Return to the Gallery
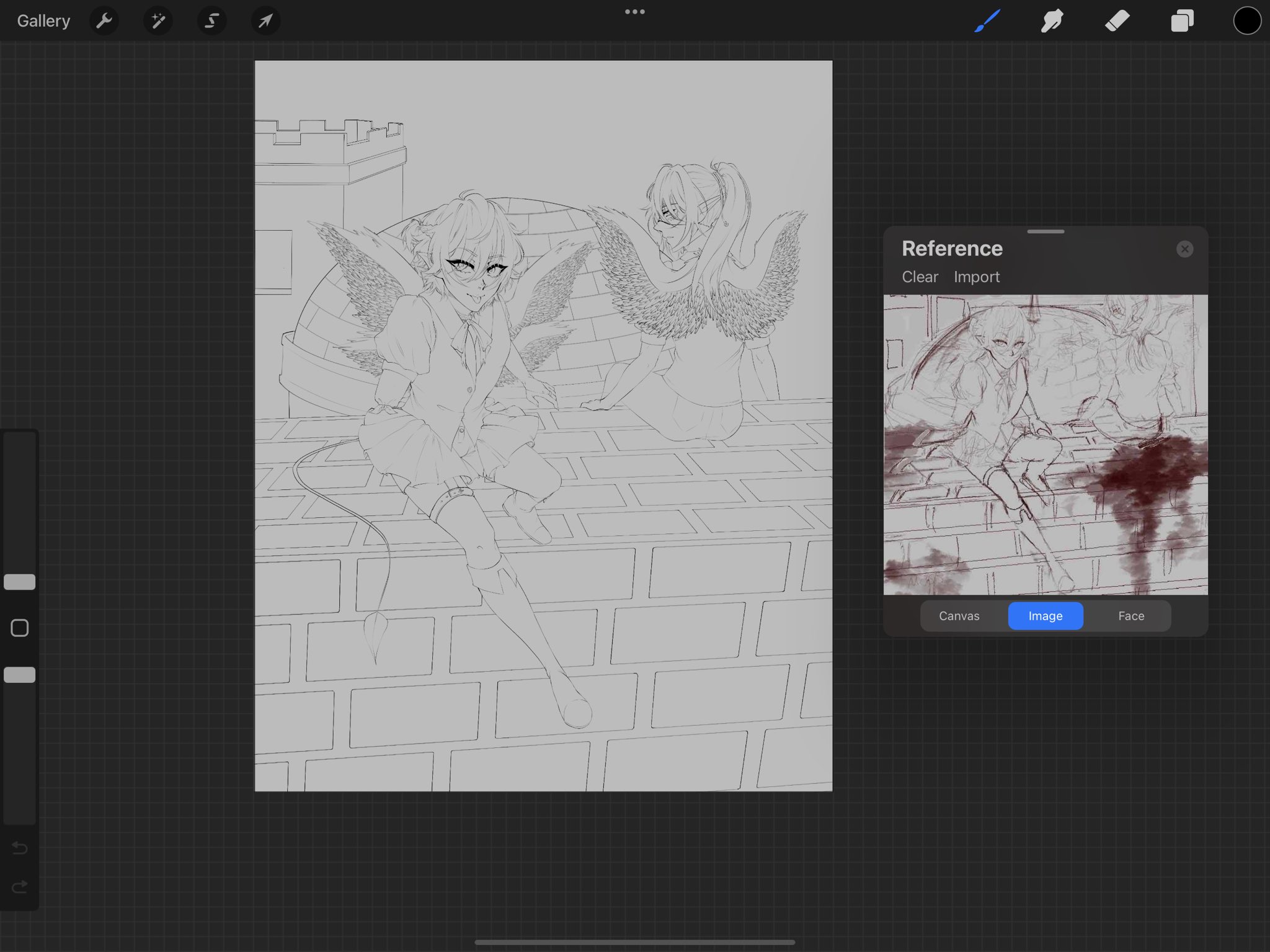The height and width of the screenshot is (952, 1270). 43,21
